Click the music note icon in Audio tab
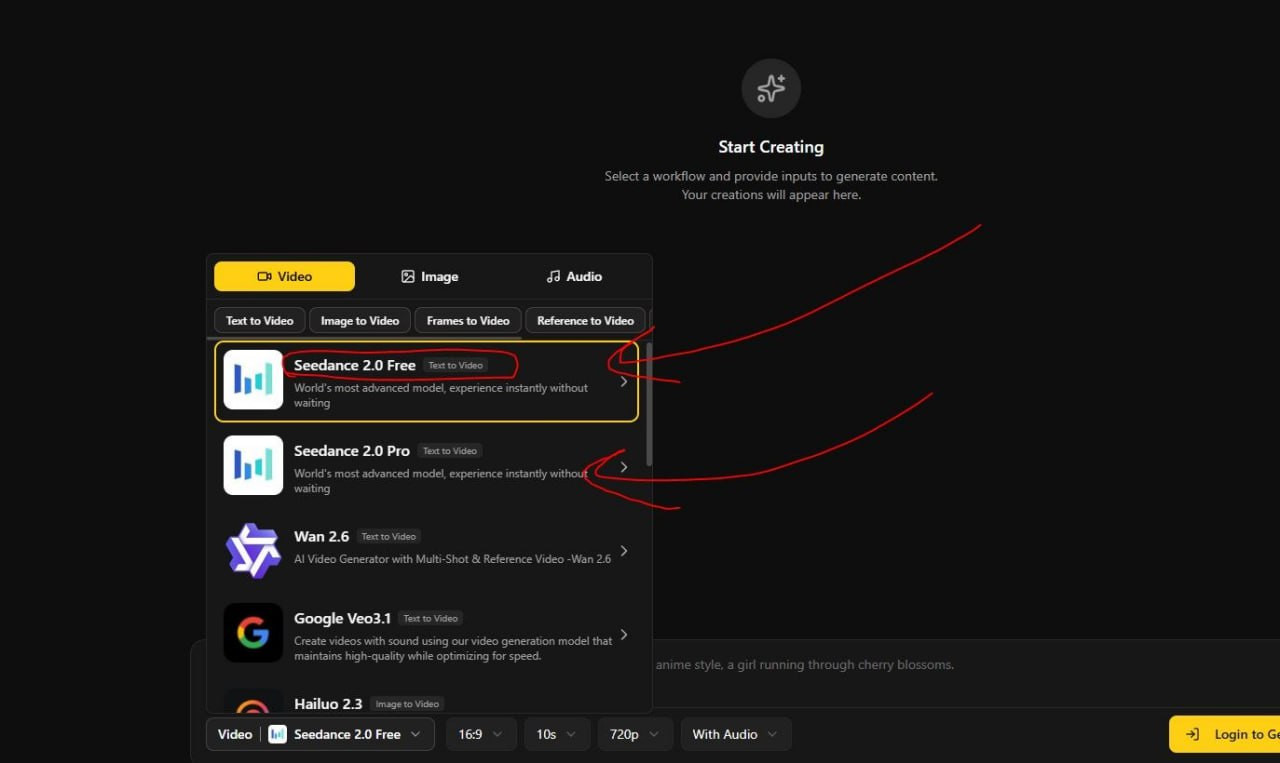The width and height of the screenshot is (1280, 763). point(554,277)
